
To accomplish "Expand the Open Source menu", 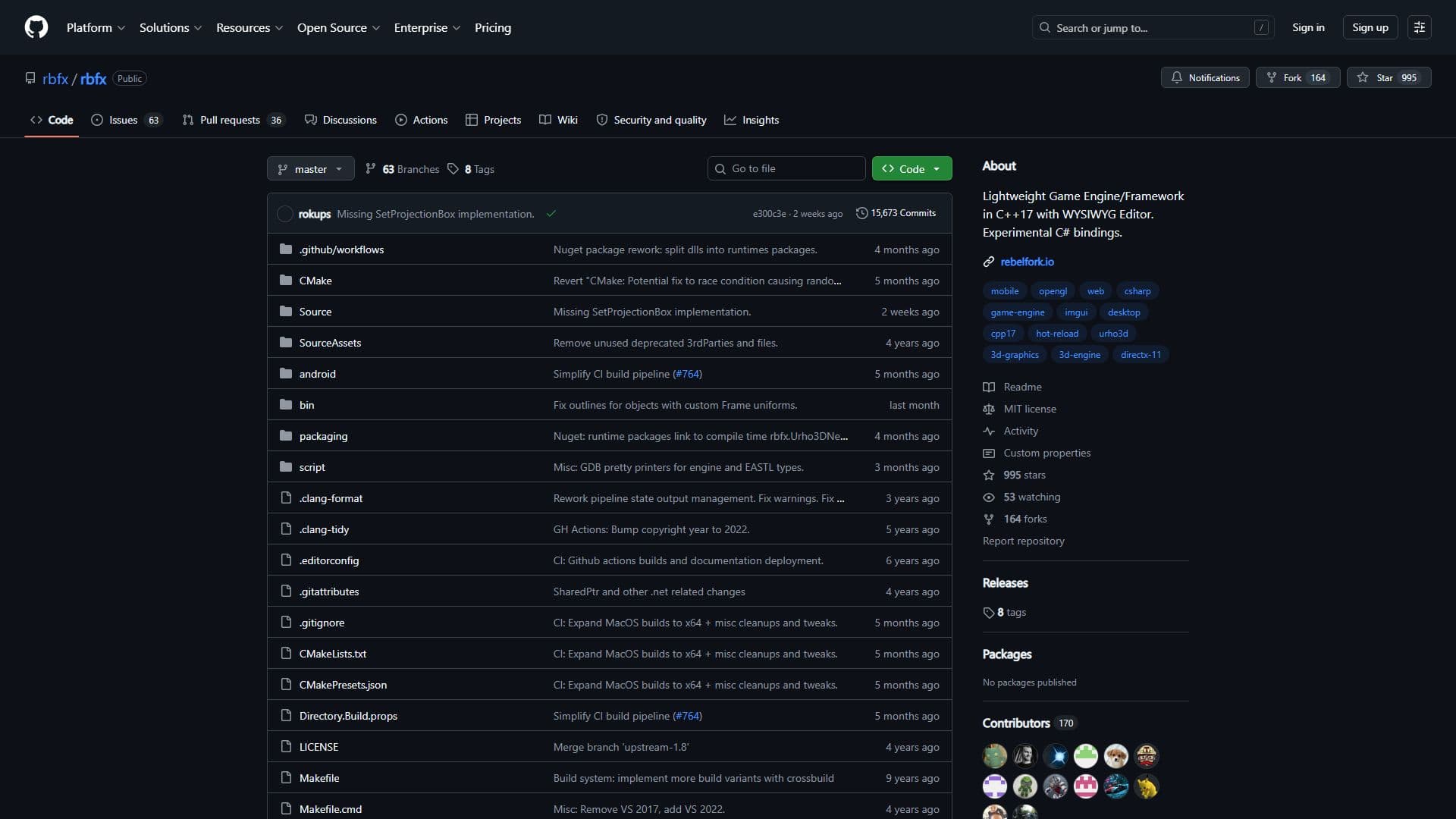I will [x=338, y=27].
